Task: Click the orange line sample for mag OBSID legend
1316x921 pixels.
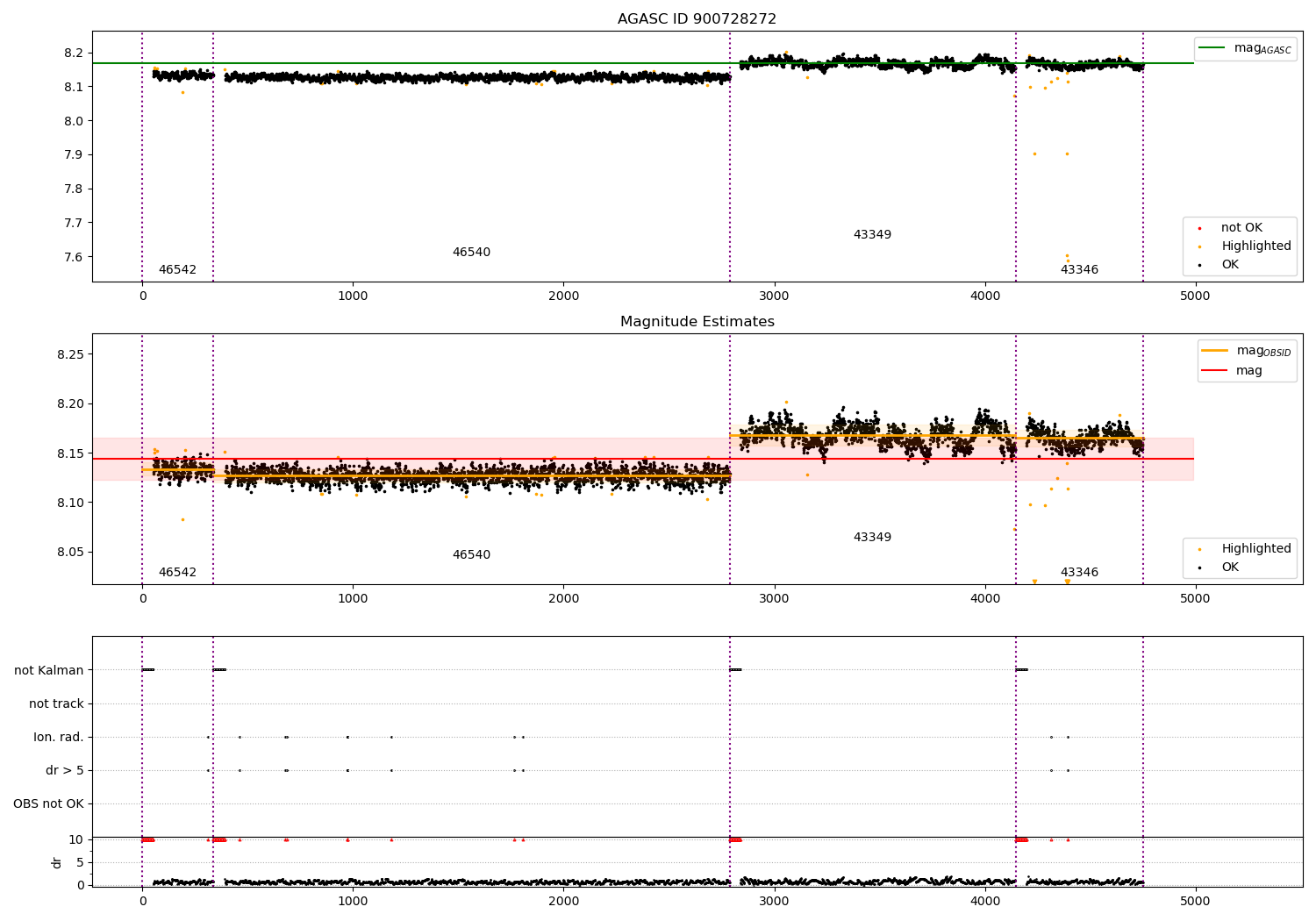Action: (x=1215, y=351)
